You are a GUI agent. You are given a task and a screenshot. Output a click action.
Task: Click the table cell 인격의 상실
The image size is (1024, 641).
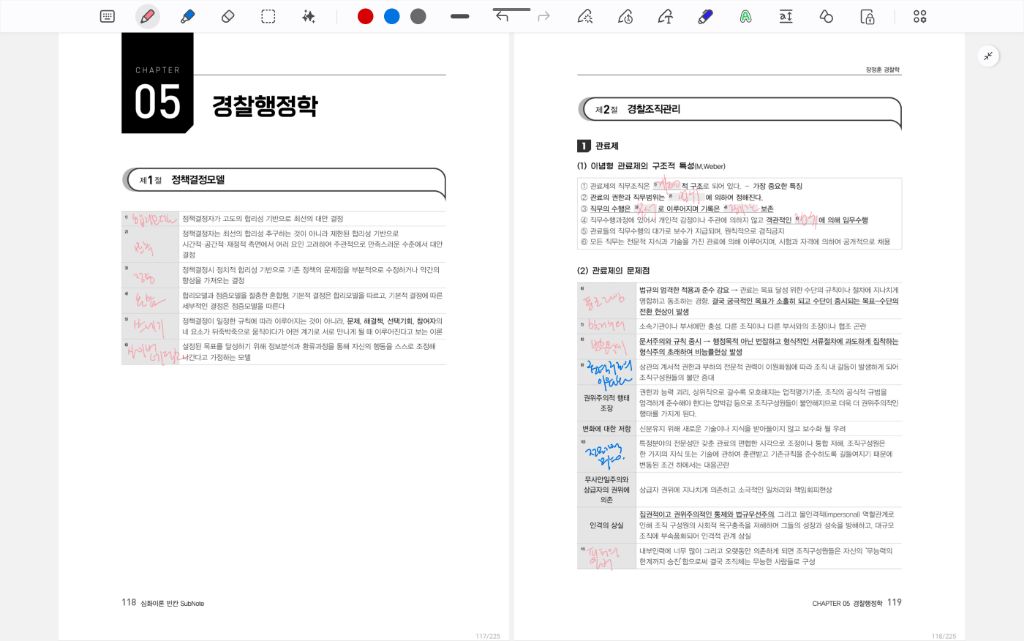(607, 525)
